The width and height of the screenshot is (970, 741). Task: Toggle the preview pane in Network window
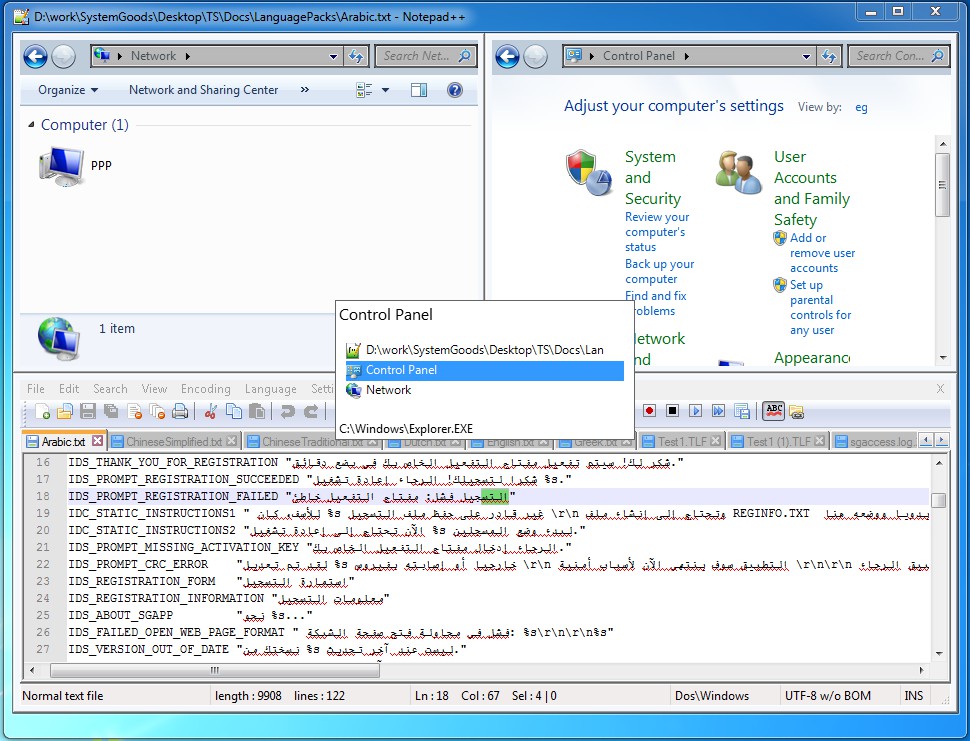[x=419, y=90]
